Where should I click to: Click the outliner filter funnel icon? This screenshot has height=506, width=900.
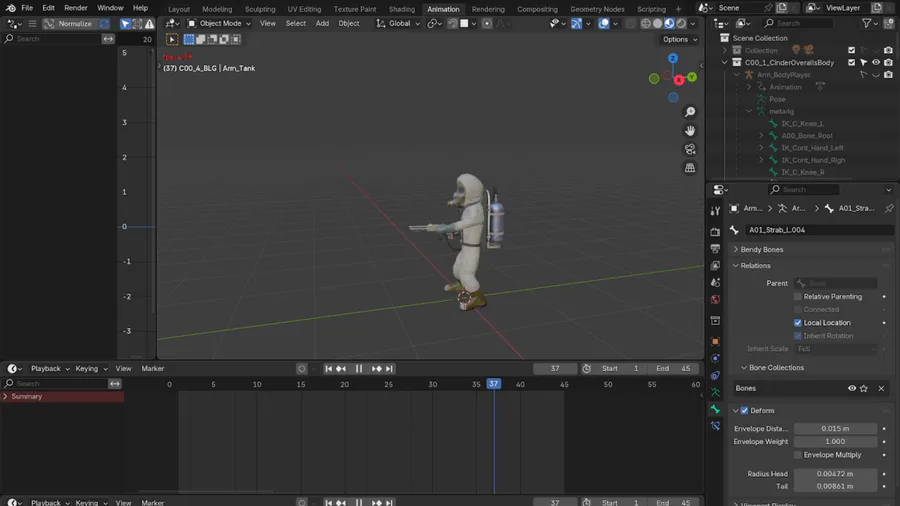pyautogui.click(x=867, y=23)
